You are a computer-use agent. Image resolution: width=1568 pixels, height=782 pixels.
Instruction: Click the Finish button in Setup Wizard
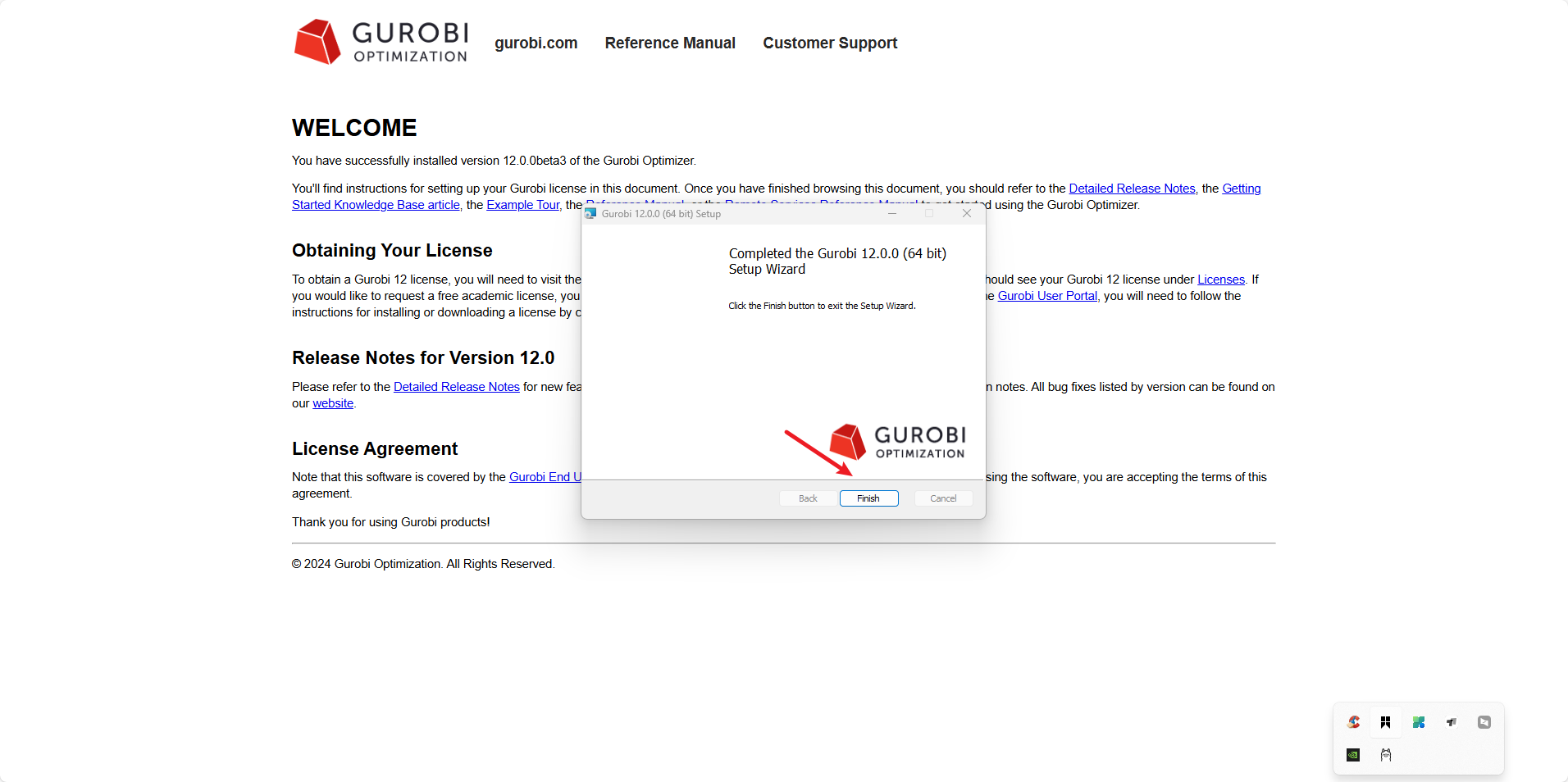coord(868,498)
